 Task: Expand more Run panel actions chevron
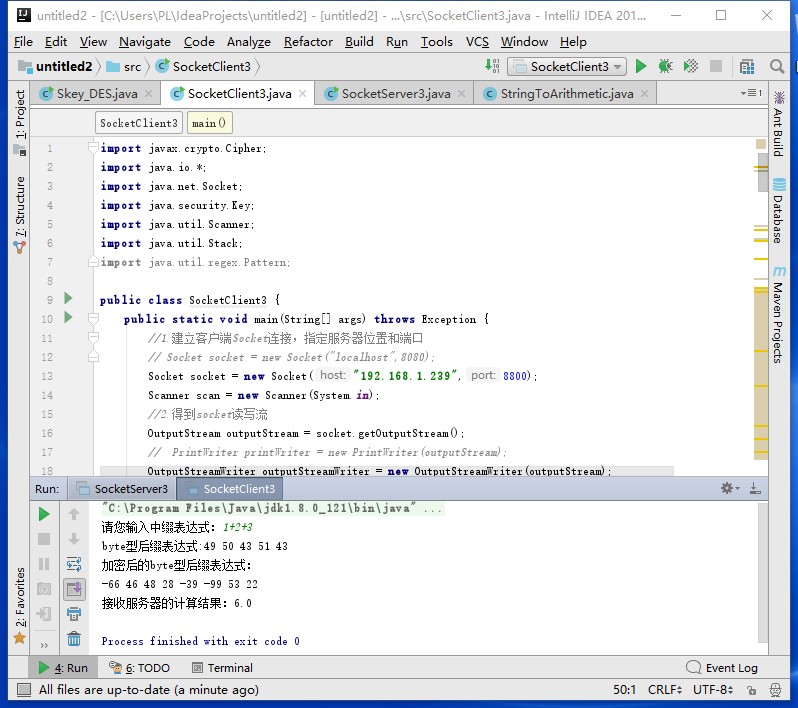click(x=44, y=645)
